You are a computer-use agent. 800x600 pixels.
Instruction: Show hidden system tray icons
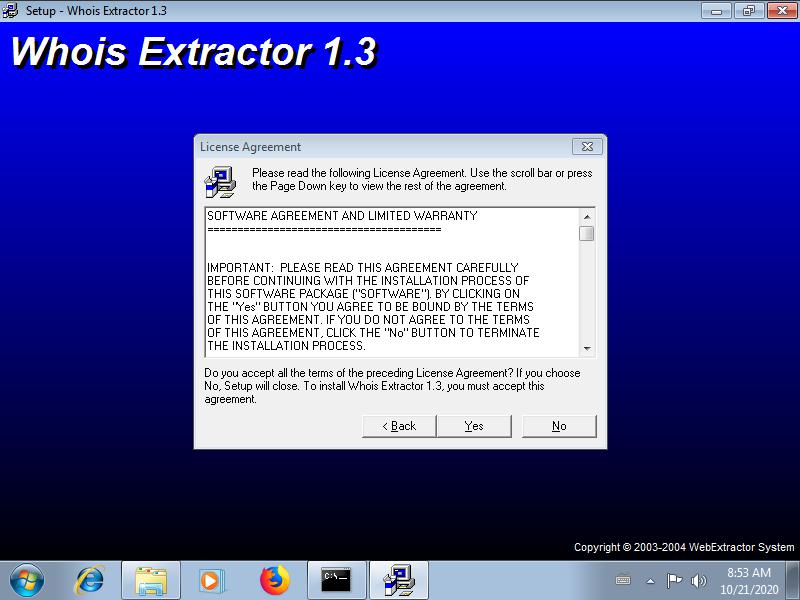point(651,581)
